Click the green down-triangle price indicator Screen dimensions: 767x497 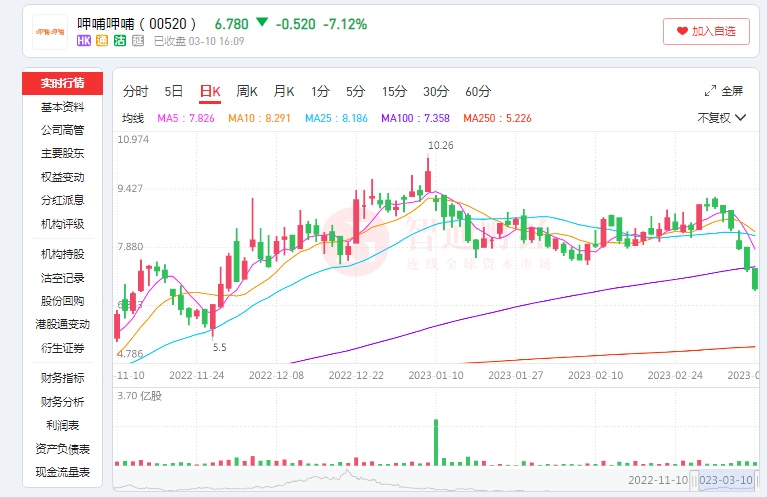(261, 22)
